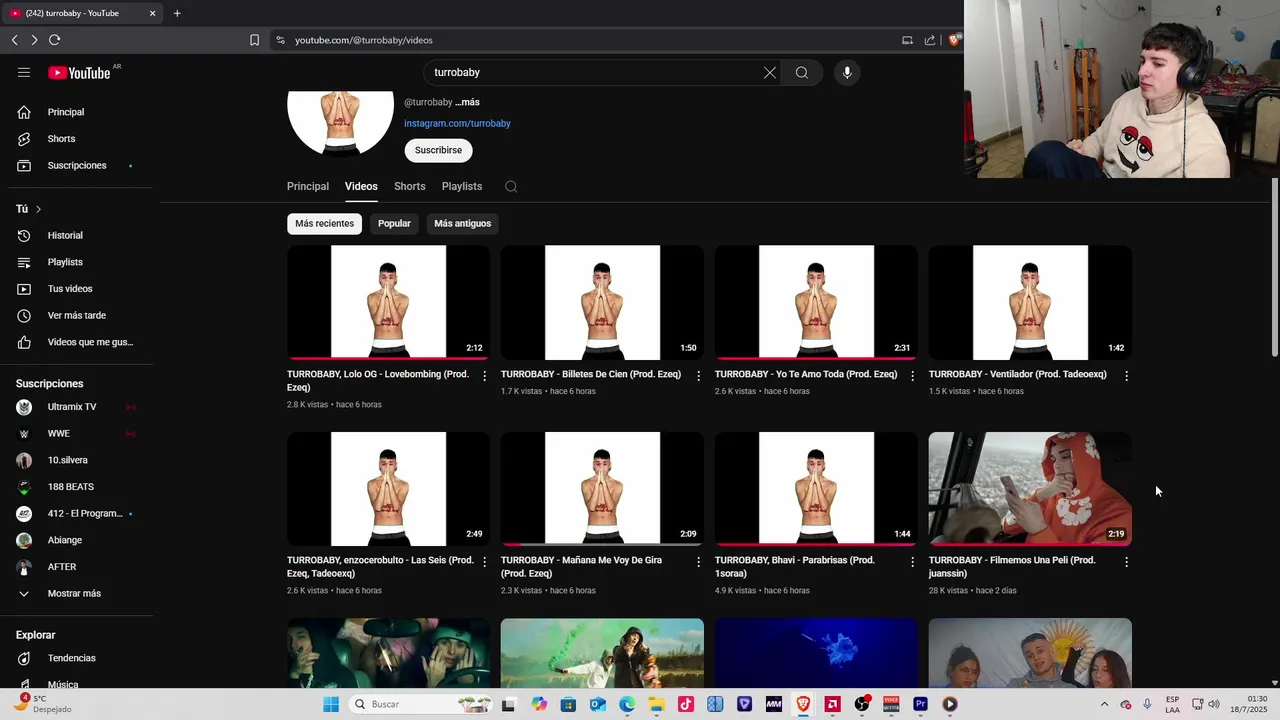
Task: Open TURROBABY - Ventilador video title
Action: pyautogui.click(x=1017, y=374)
